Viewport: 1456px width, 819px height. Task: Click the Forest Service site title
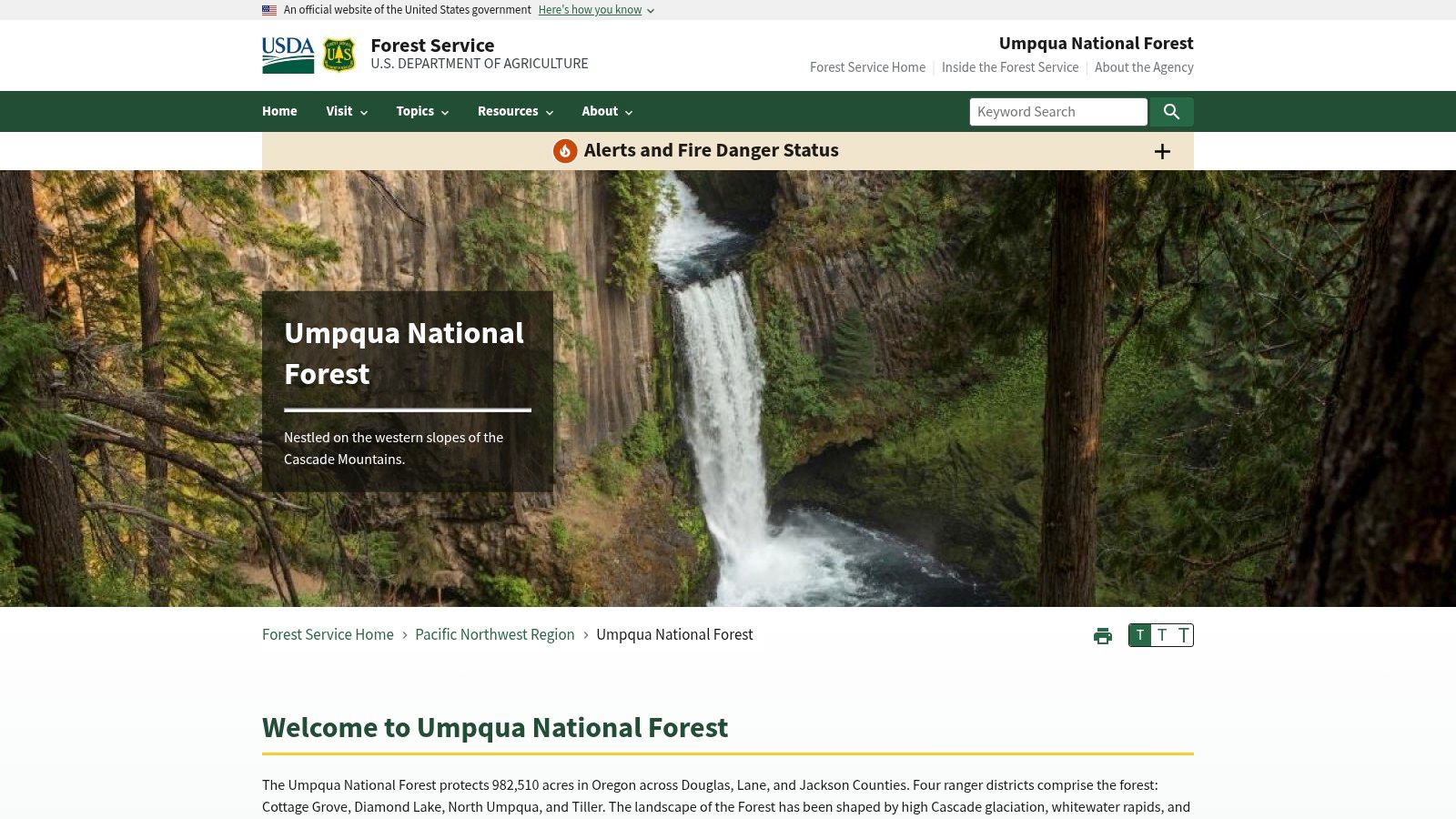click(x=432, y=45)
